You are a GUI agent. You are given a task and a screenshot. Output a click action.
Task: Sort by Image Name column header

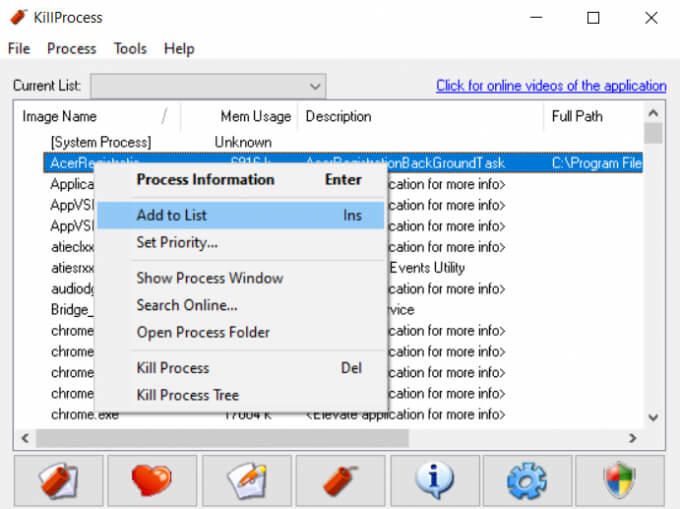[x=97, y=116]
